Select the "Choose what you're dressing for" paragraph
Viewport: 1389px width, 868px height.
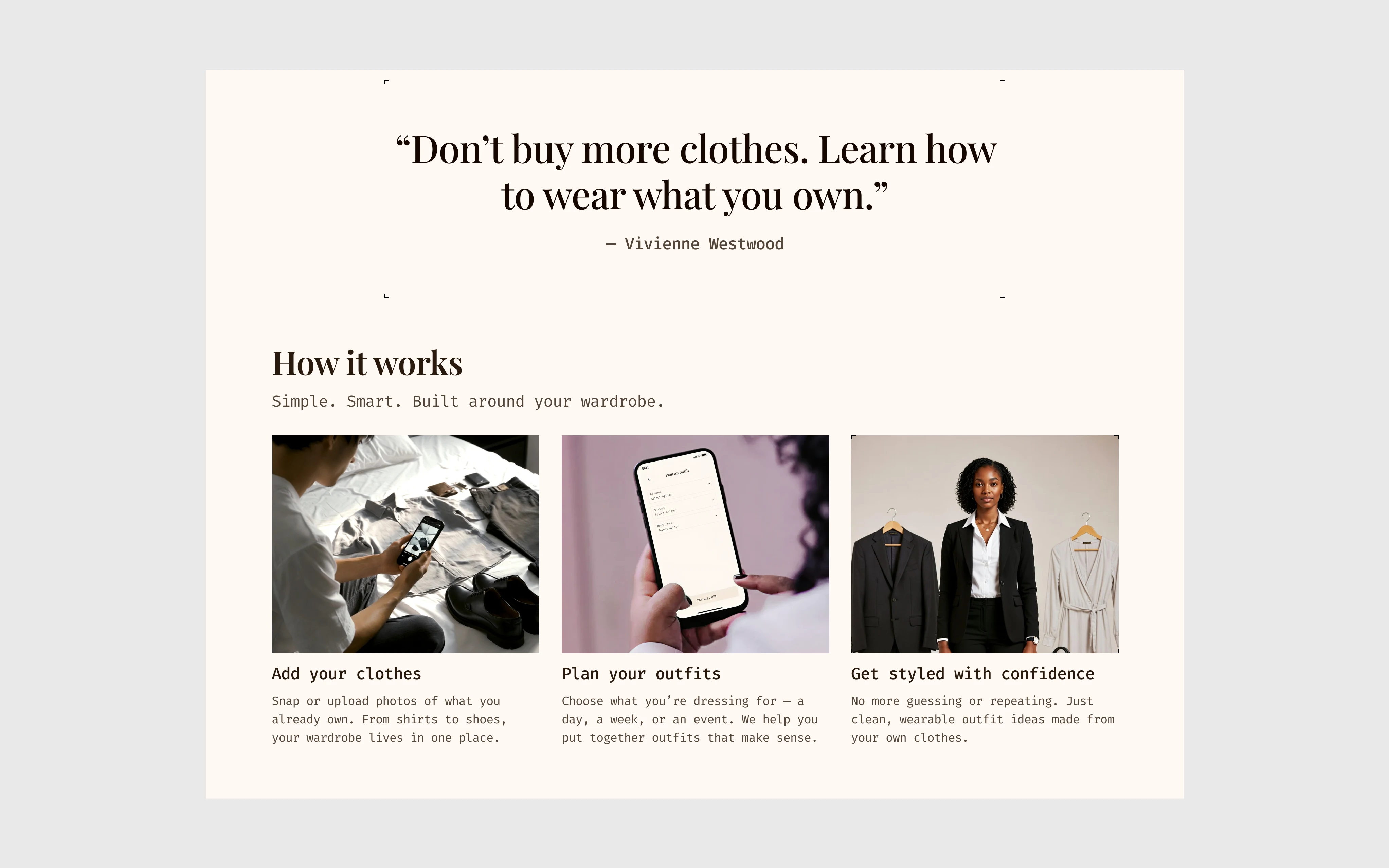click(690, 719)
